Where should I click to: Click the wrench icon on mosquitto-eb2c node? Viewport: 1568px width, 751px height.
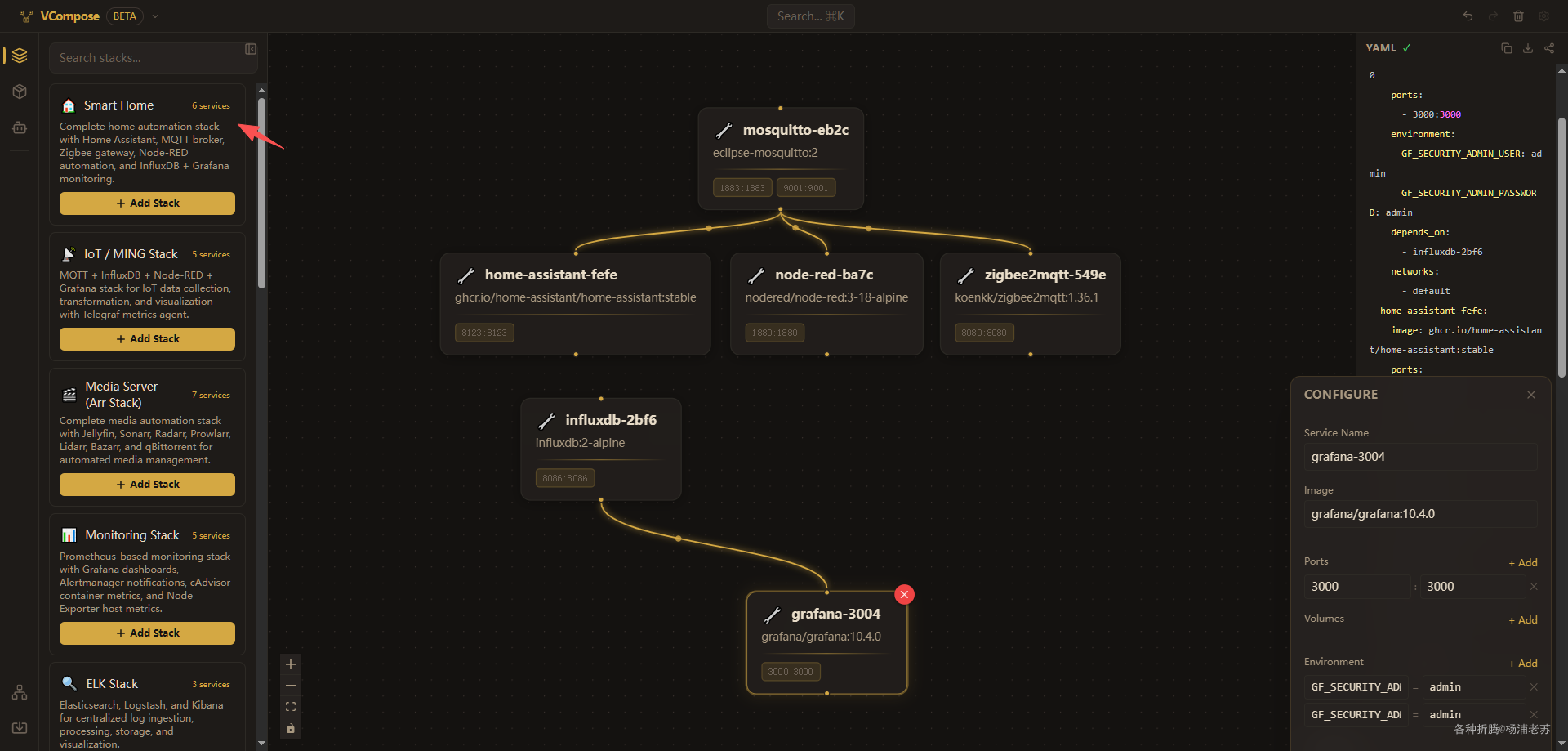coord(724,131)
